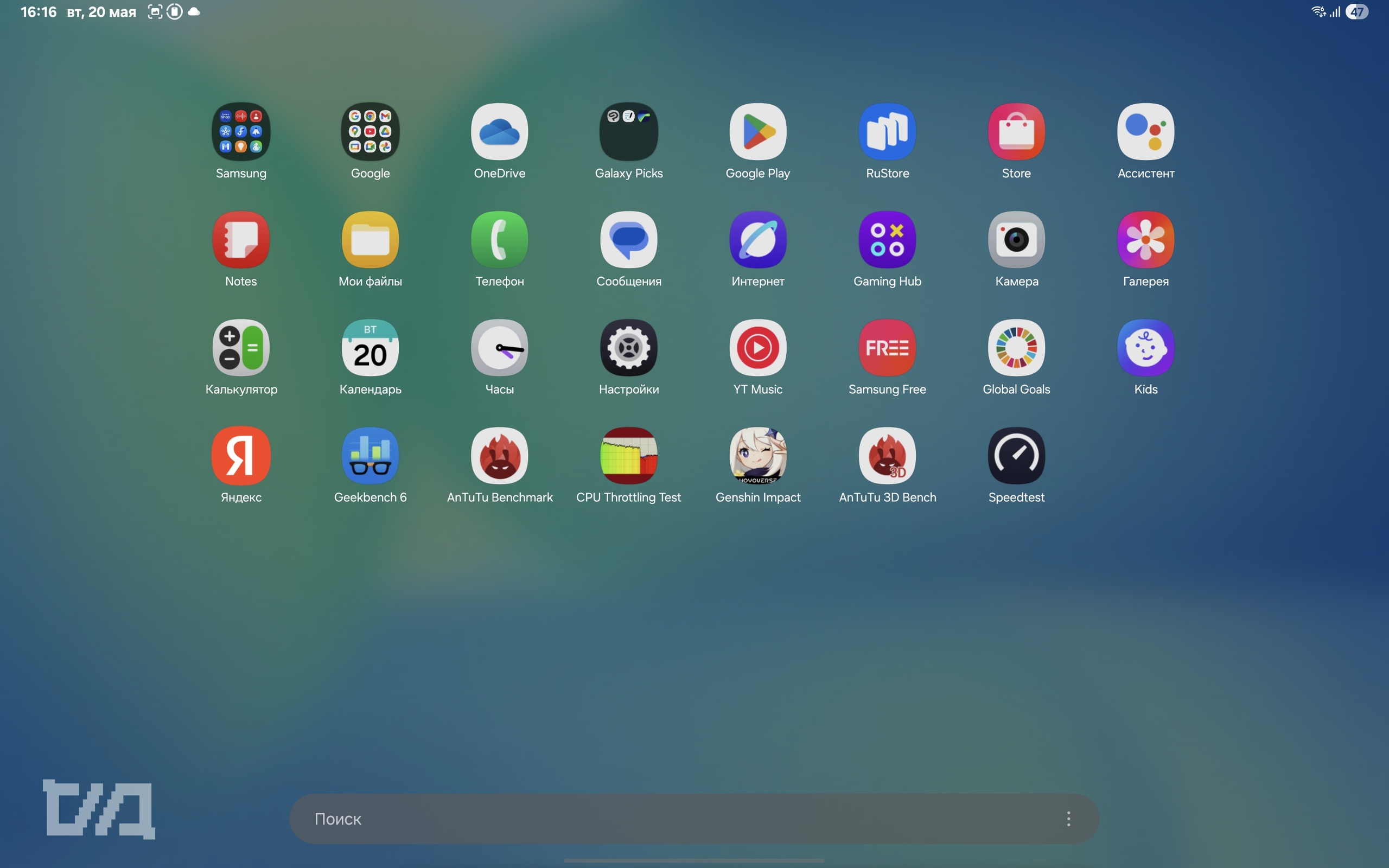Launch AnTuTu Benchmark

(499, 456)
